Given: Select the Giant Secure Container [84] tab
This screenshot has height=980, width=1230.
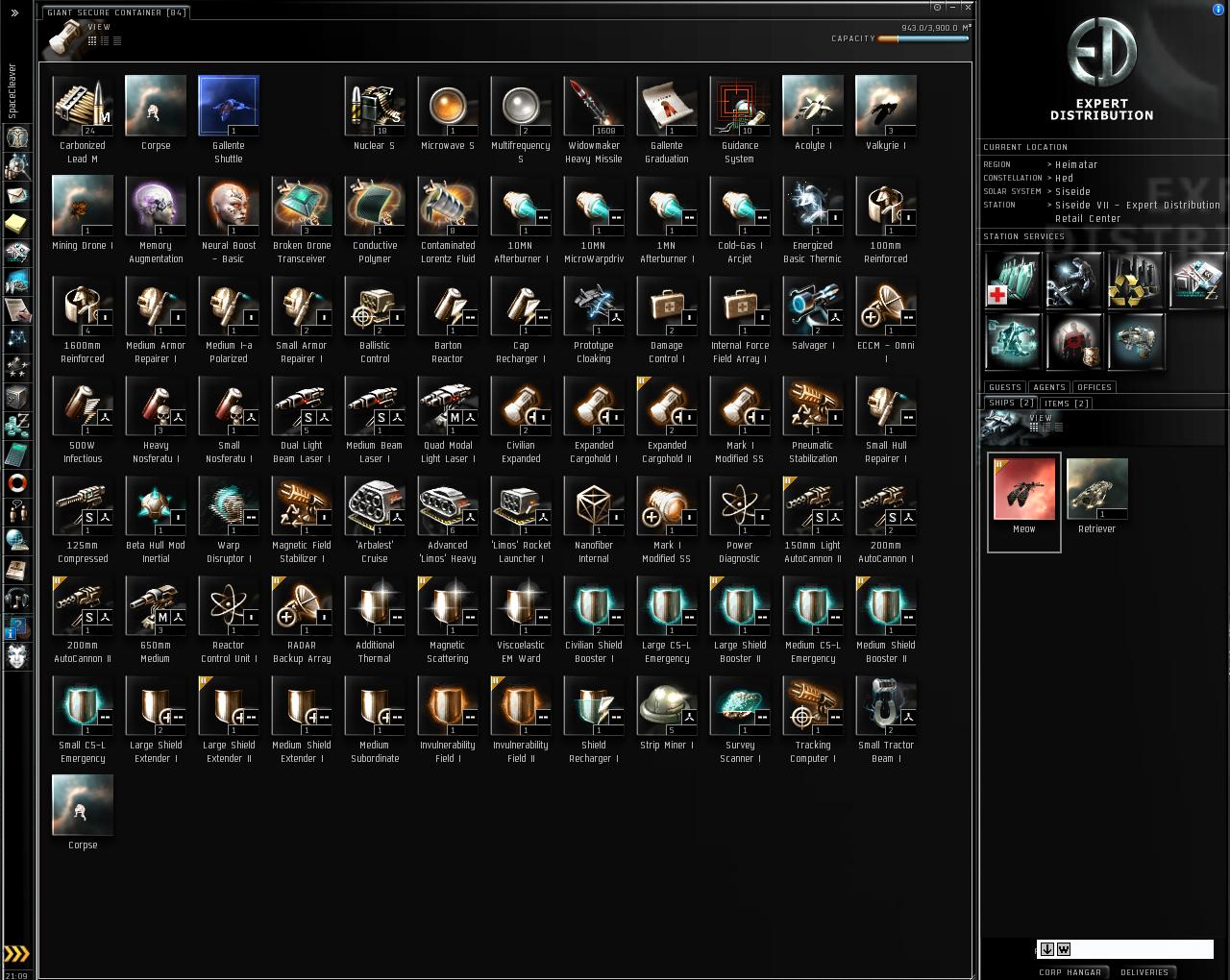Looking at the screenshot, I should (116, 12).
